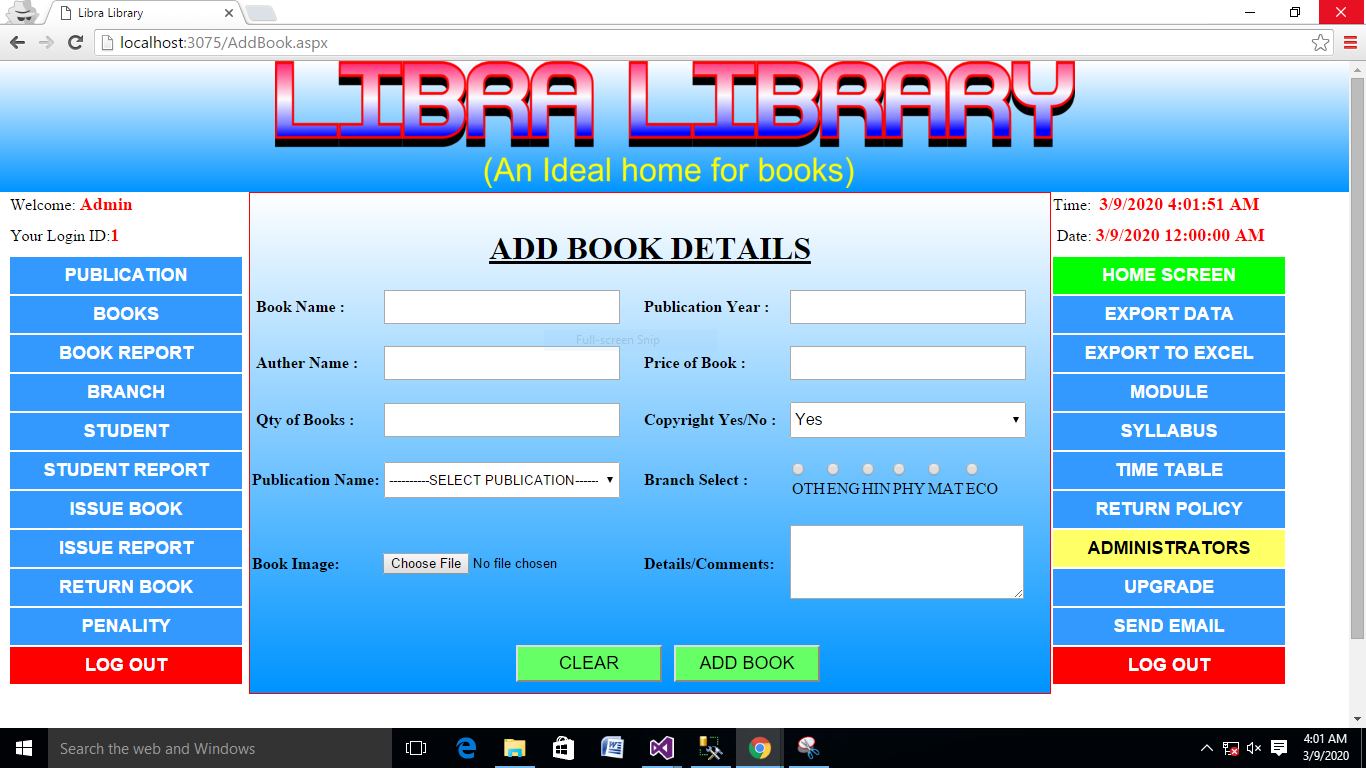Open Microsoft Word from the taskbar
1366x768 pixels.
click(612, 748)
